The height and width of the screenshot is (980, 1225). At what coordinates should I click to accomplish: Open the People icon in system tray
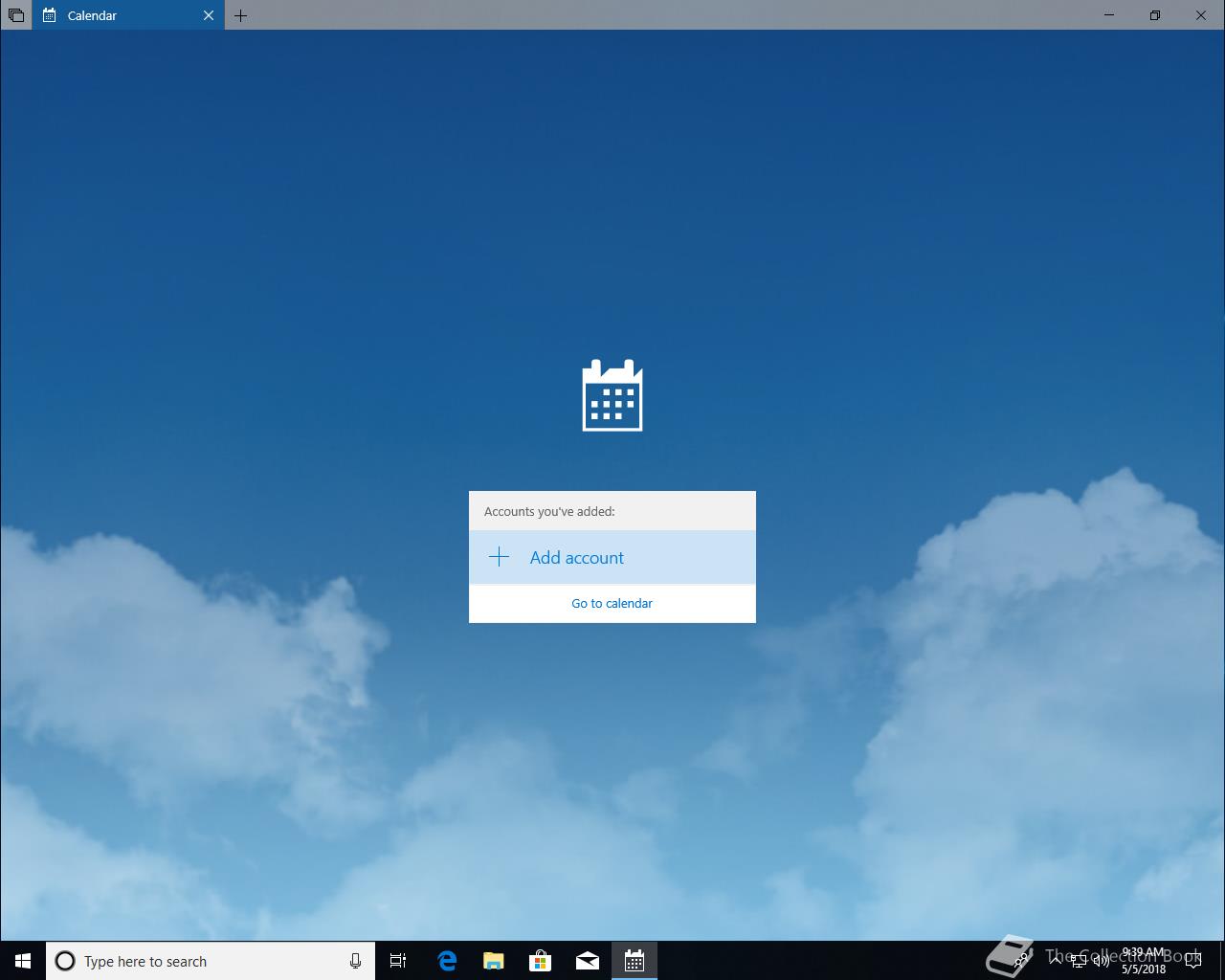pos(1023,961)
